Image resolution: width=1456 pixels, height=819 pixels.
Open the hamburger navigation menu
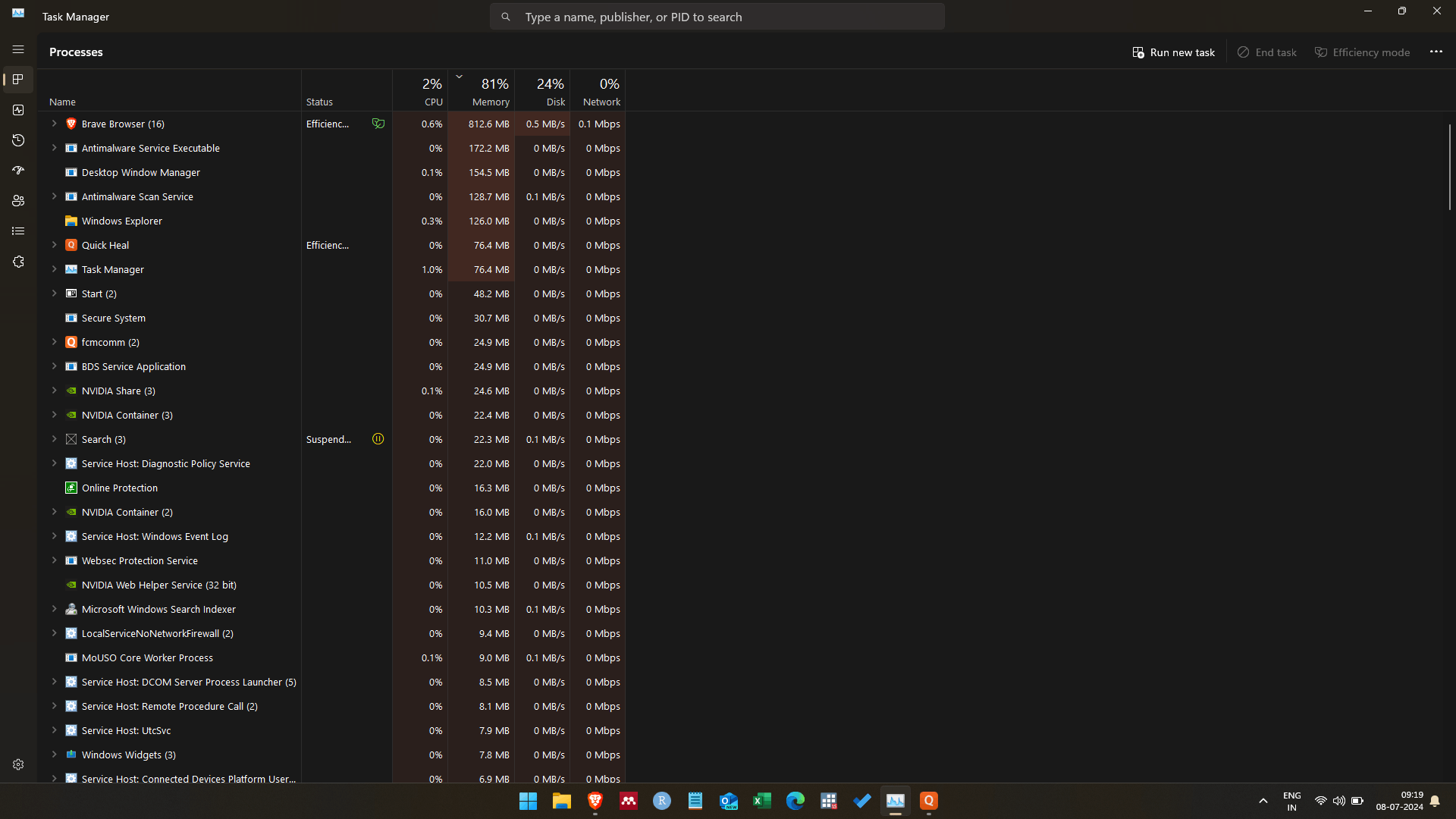18,49
